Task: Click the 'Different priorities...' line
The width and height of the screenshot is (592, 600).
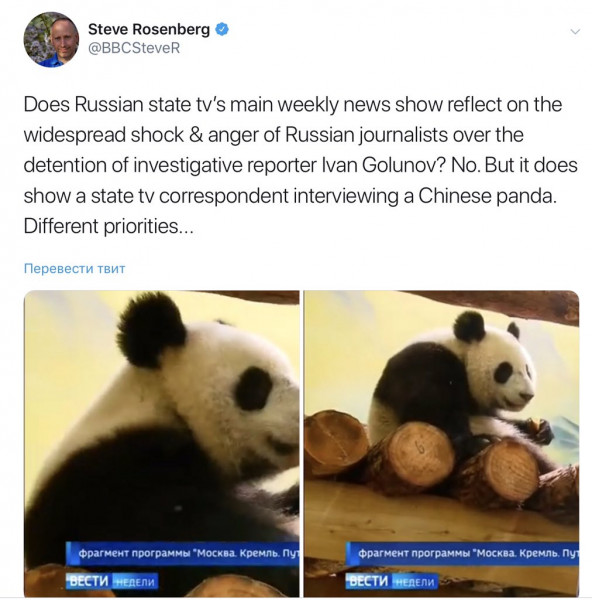Action: pyautogui.click(x=109, y=226)
